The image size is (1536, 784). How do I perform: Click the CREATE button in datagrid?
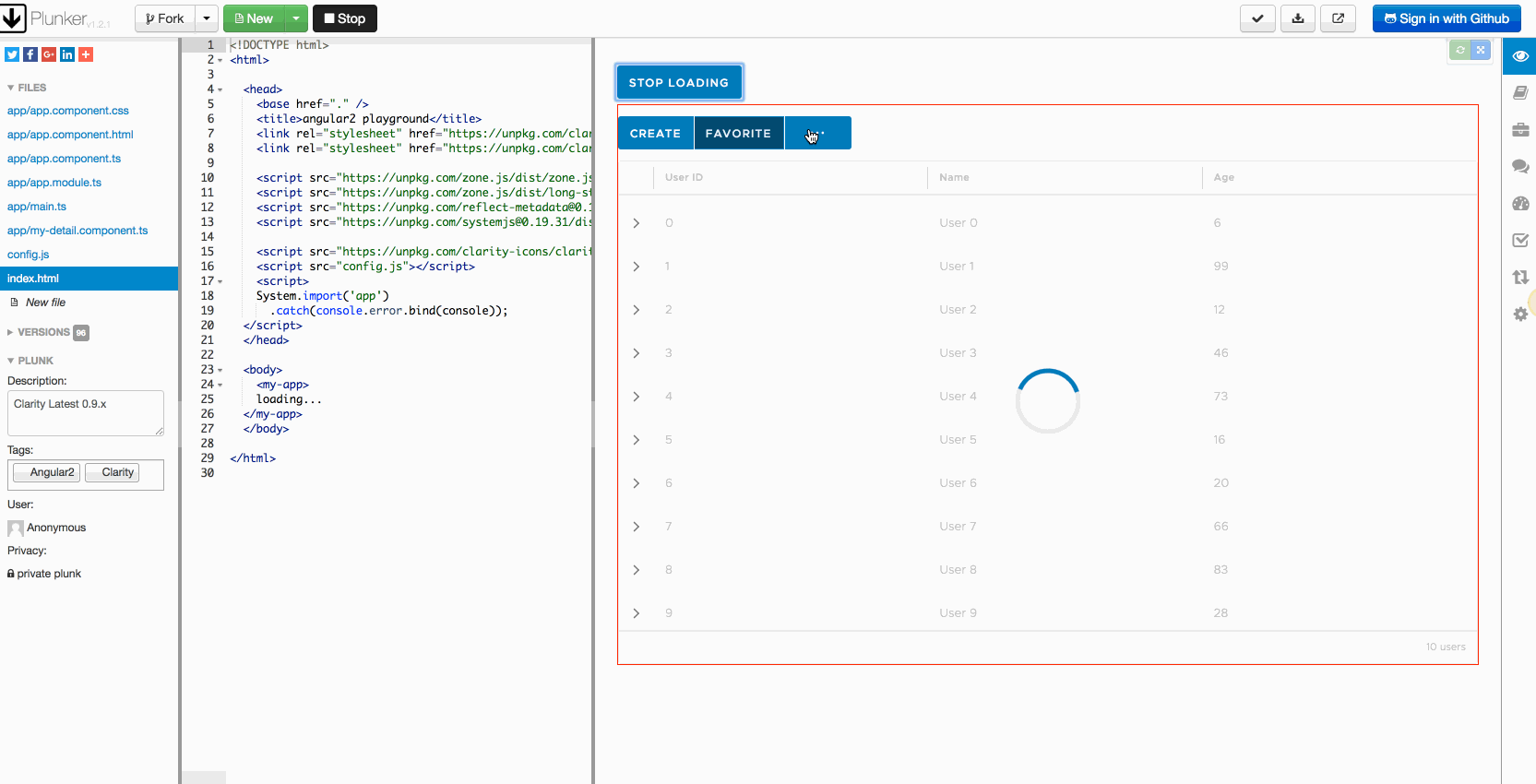point(655,133)
